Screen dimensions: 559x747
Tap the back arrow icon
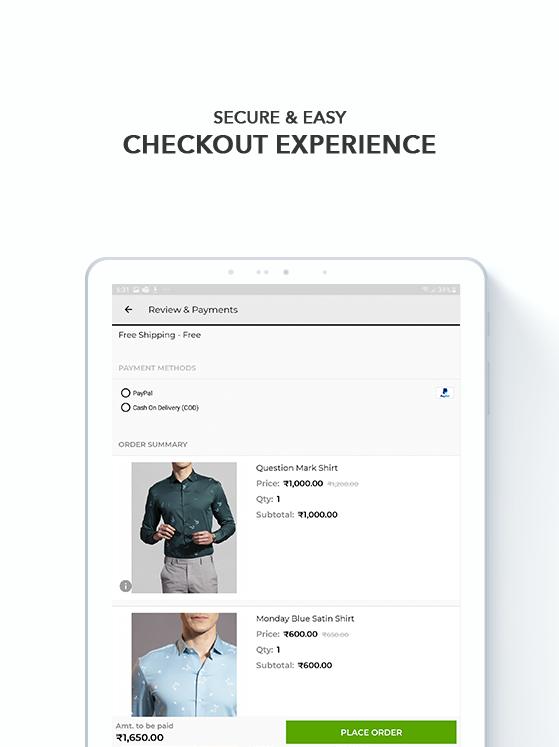tap(128, 310)
